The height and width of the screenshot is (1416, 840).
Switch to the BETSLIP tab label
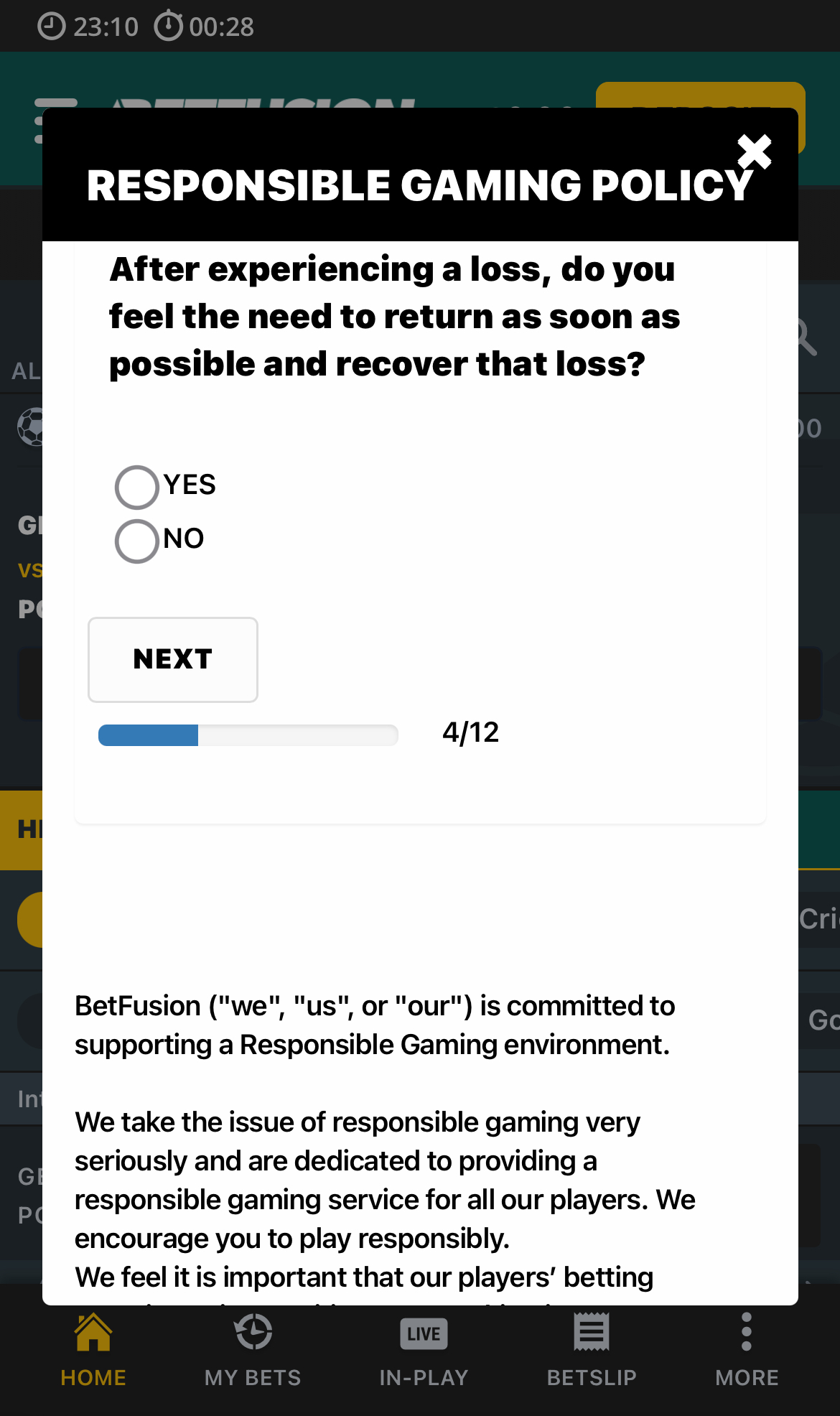(592, 1377)
